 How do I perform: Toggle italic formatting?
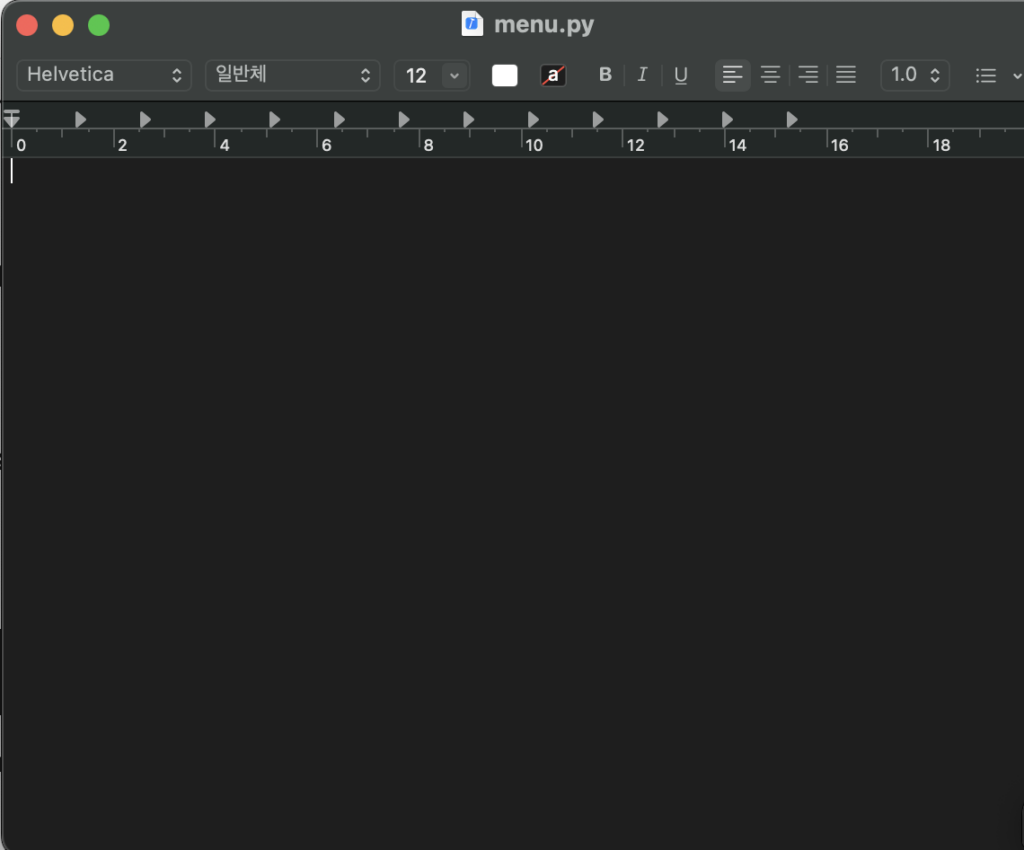[642, 74]
